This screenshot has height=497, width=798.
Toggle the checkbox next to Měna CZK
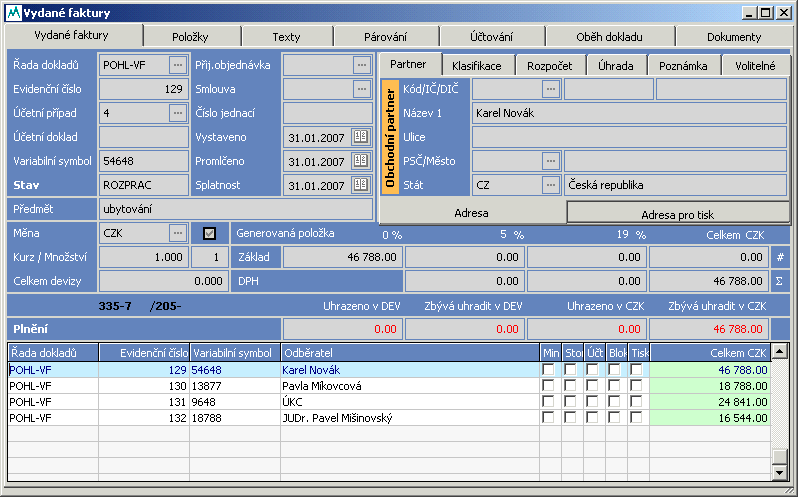(209, 233)
